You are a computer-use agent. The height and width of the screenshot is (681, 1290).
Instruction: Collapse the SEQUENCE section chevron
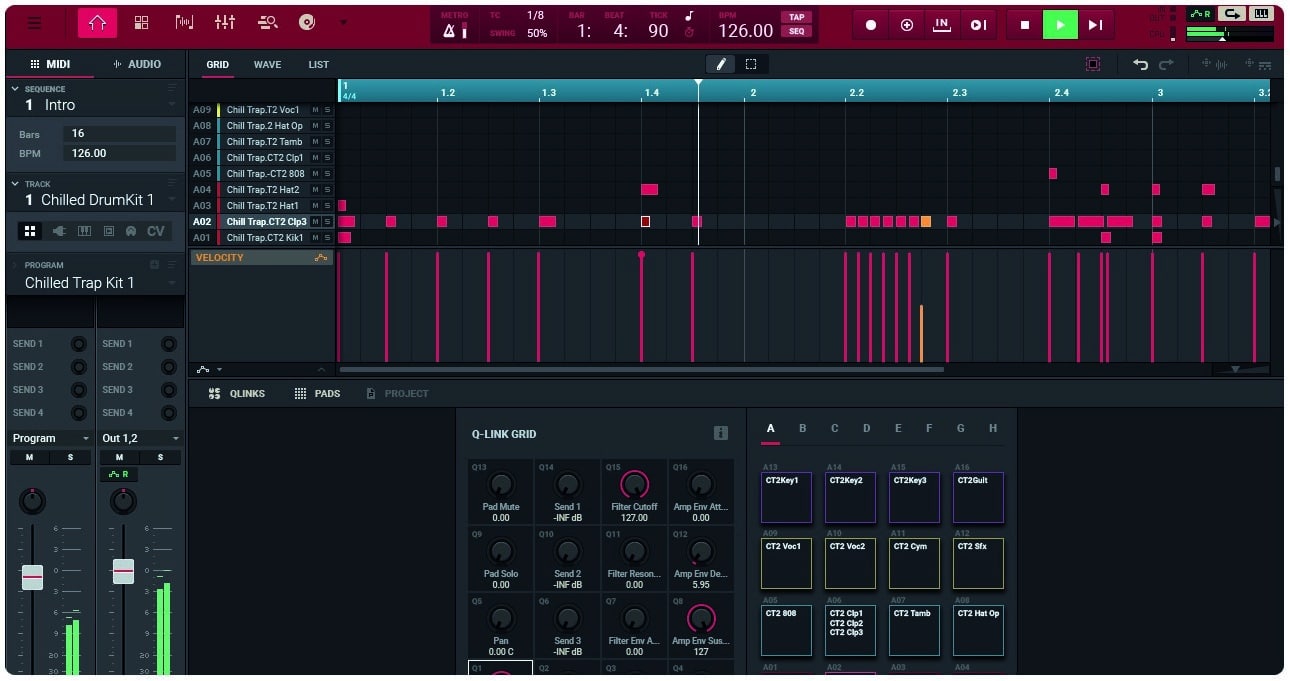(x=15, y=89)
